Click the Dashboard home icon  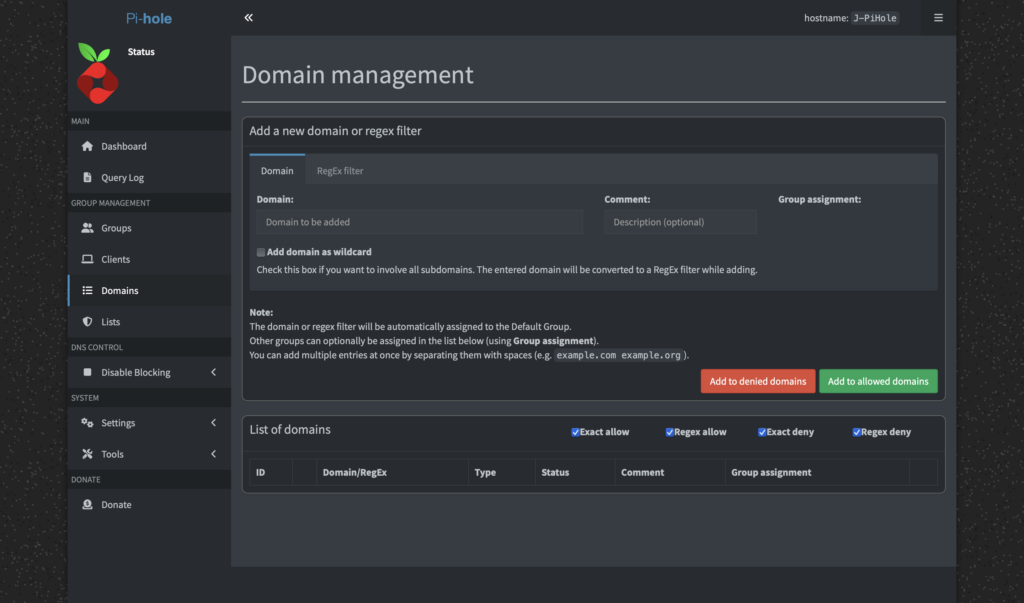coord(87,147)
